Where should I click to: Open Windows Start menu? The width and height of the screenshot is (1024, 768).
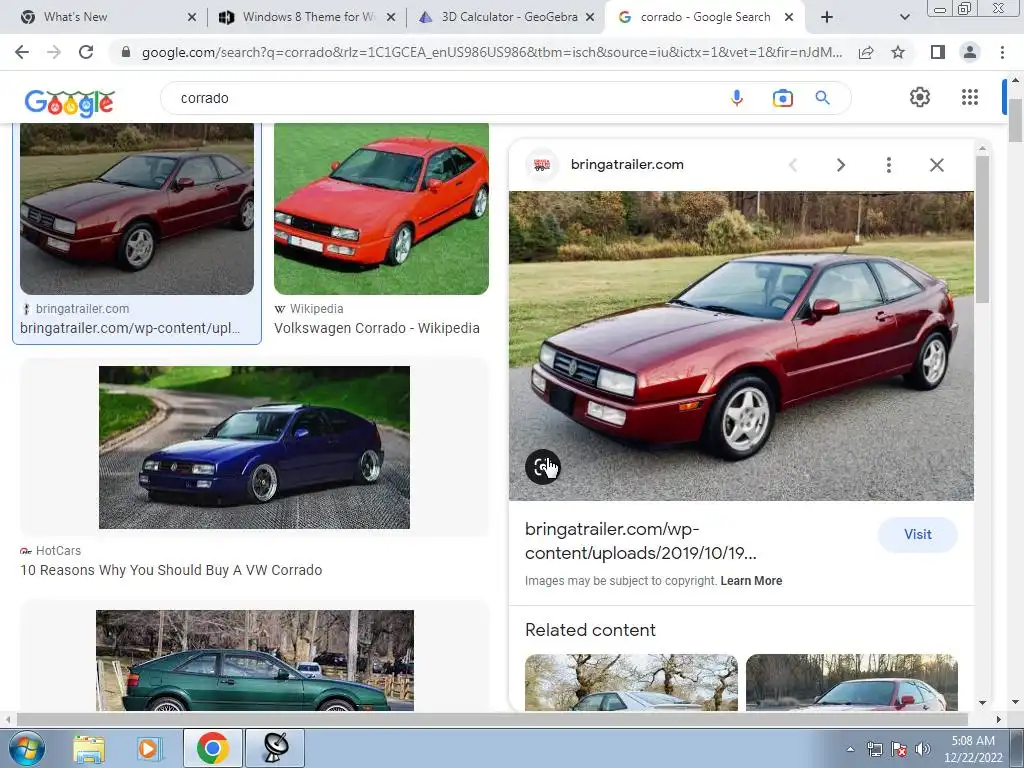point(26,748)
